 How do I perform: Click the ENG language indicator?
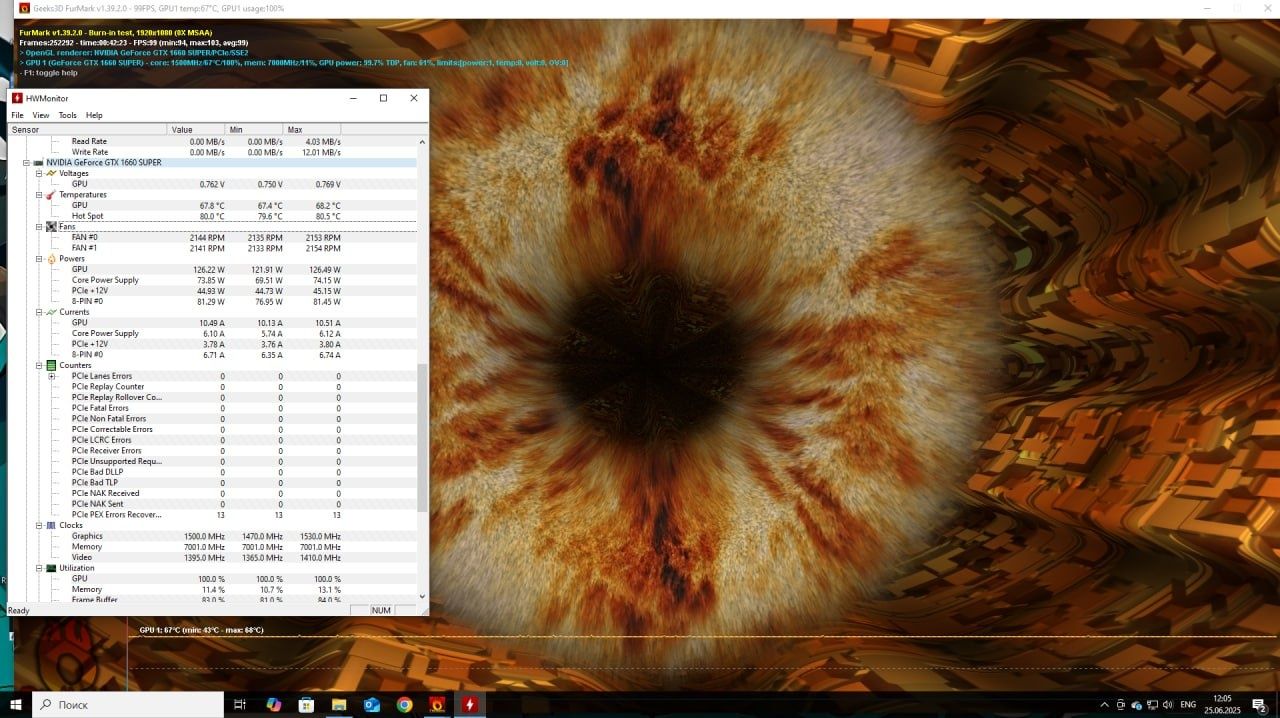pos(1188,705)
